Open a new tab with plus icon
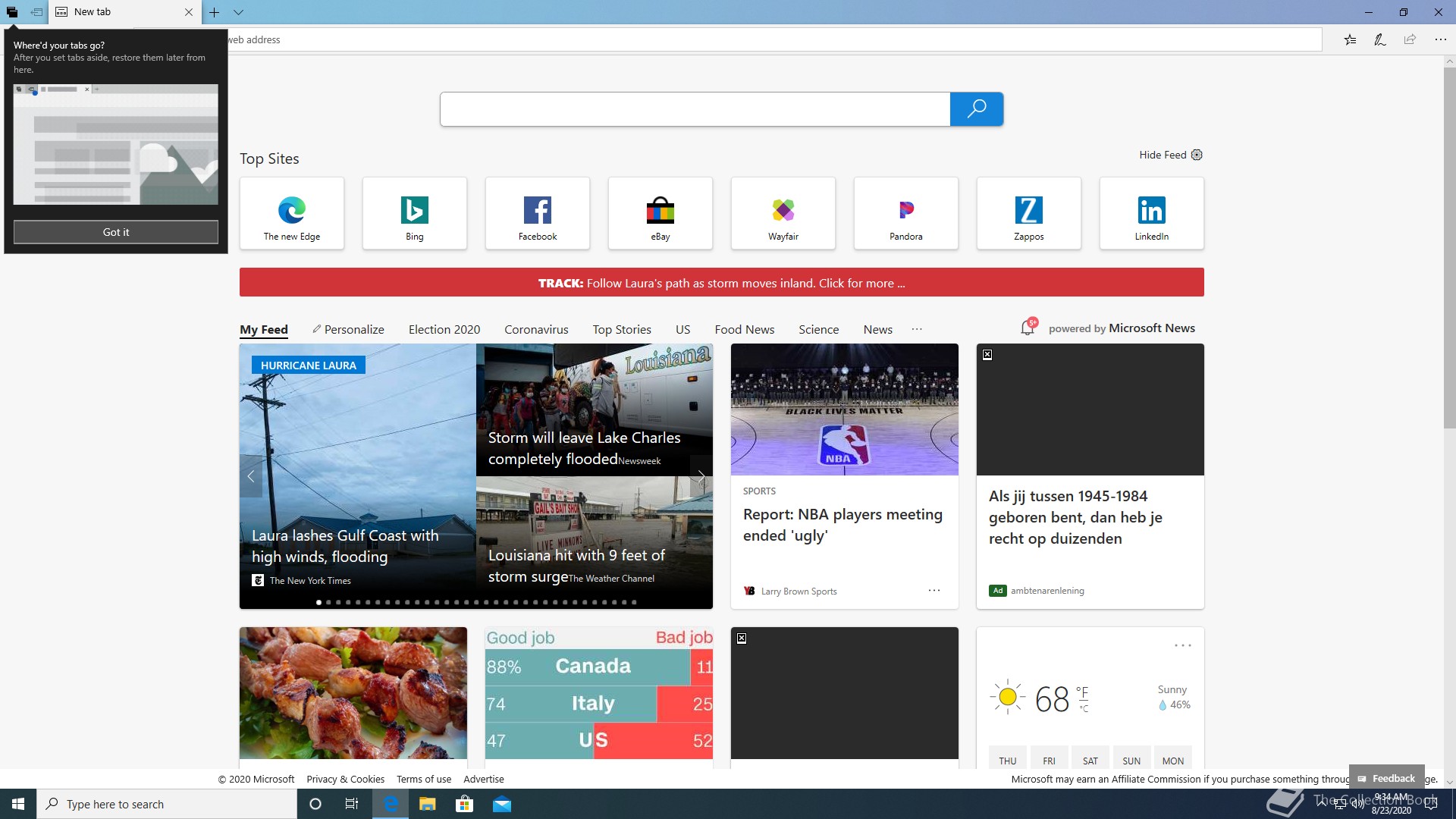Image resolution: width=1456 pixels, height=819 pixels. point(214,12)
